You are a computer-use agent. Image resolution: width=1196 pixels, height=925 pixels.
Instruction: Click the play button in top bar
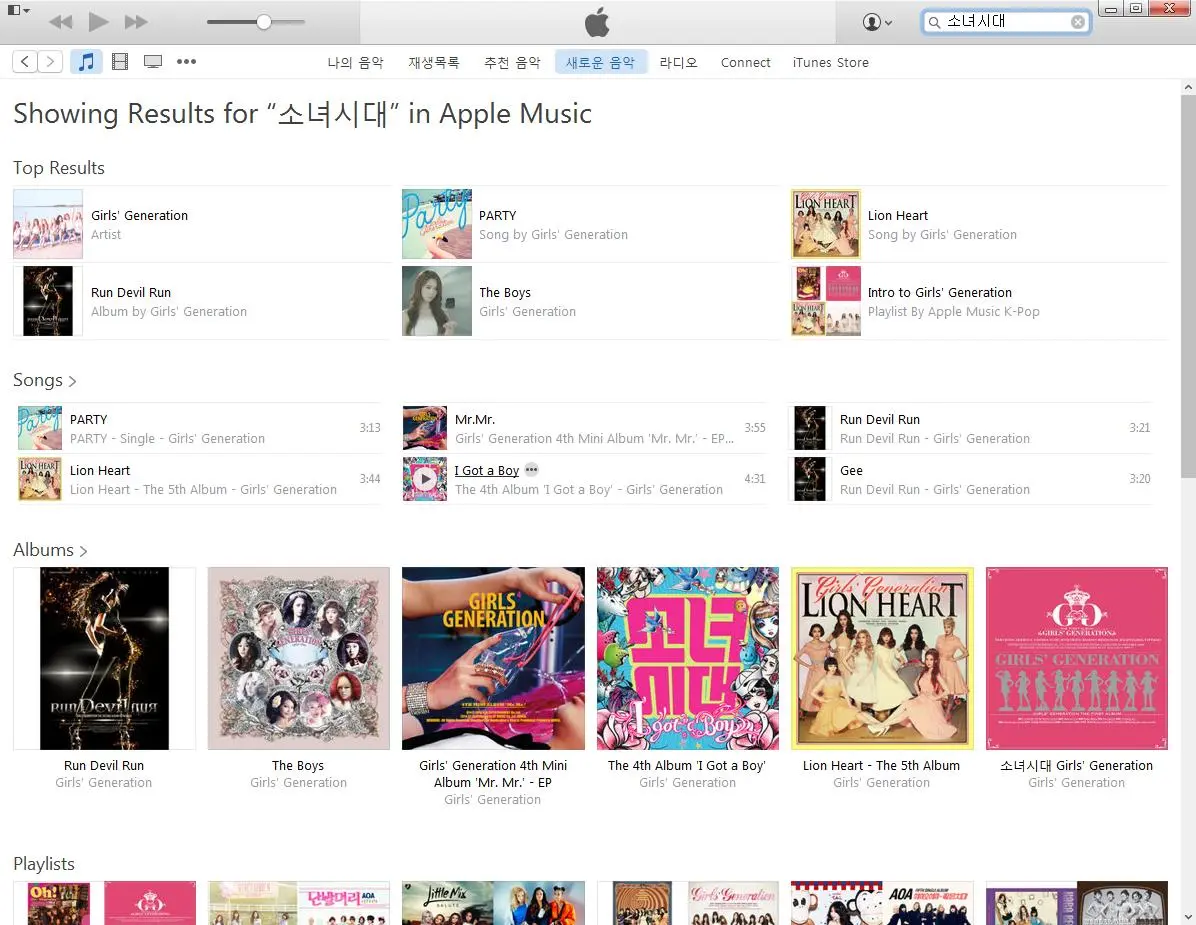[98, 21]
